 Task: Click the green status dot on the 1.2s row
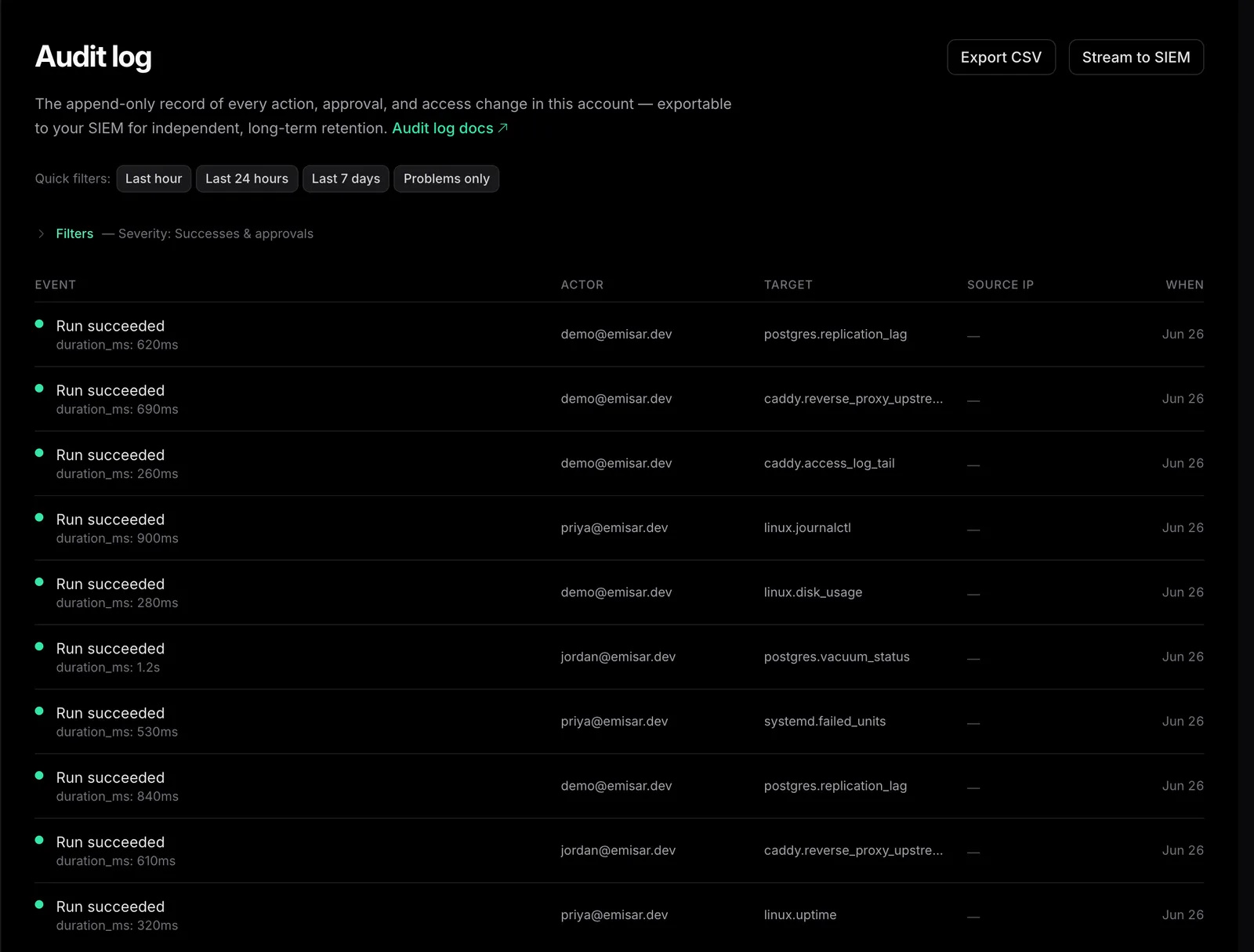point(39,646)
